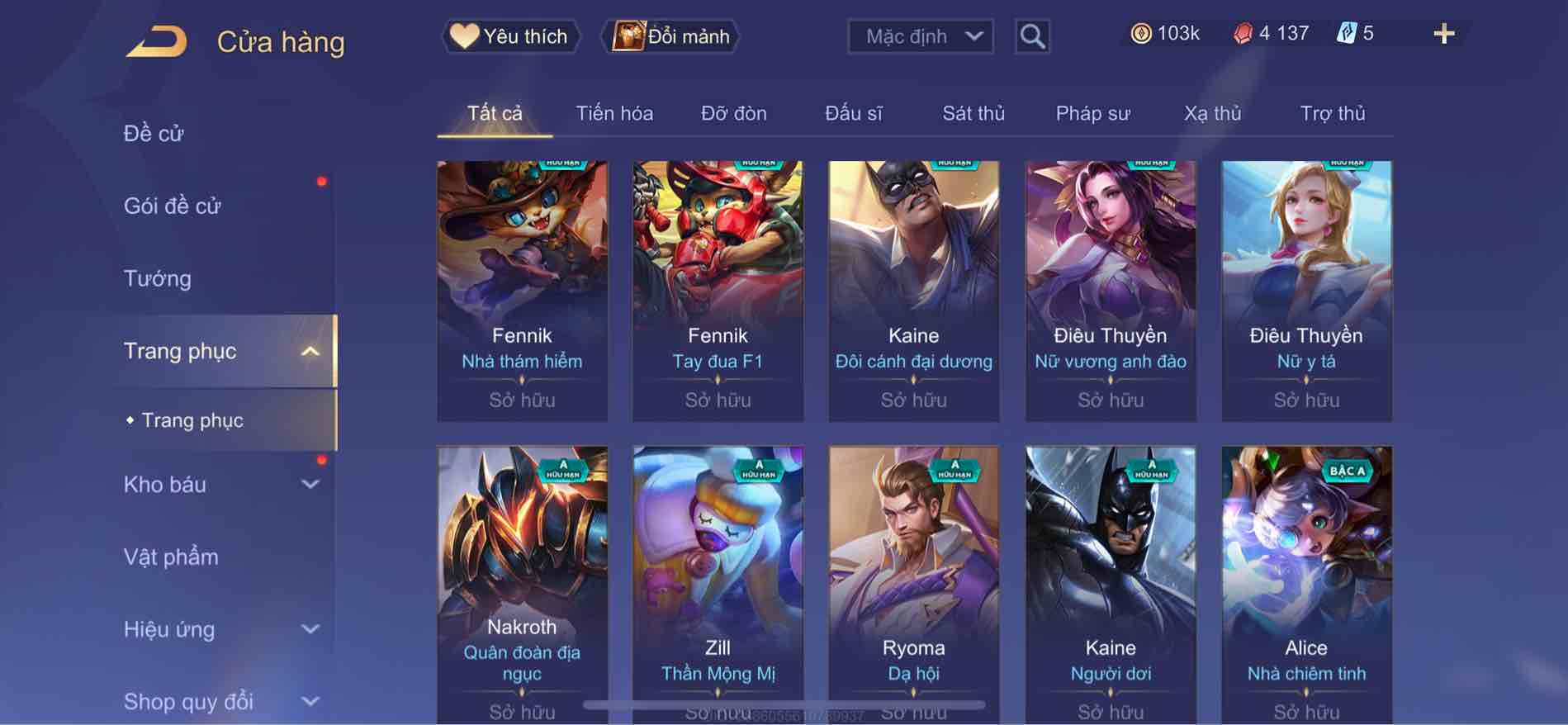Tap the gold coin balance icon
Image resolution: width=1568 pixels, height=725 pixels.
(x=1140, y=33)
